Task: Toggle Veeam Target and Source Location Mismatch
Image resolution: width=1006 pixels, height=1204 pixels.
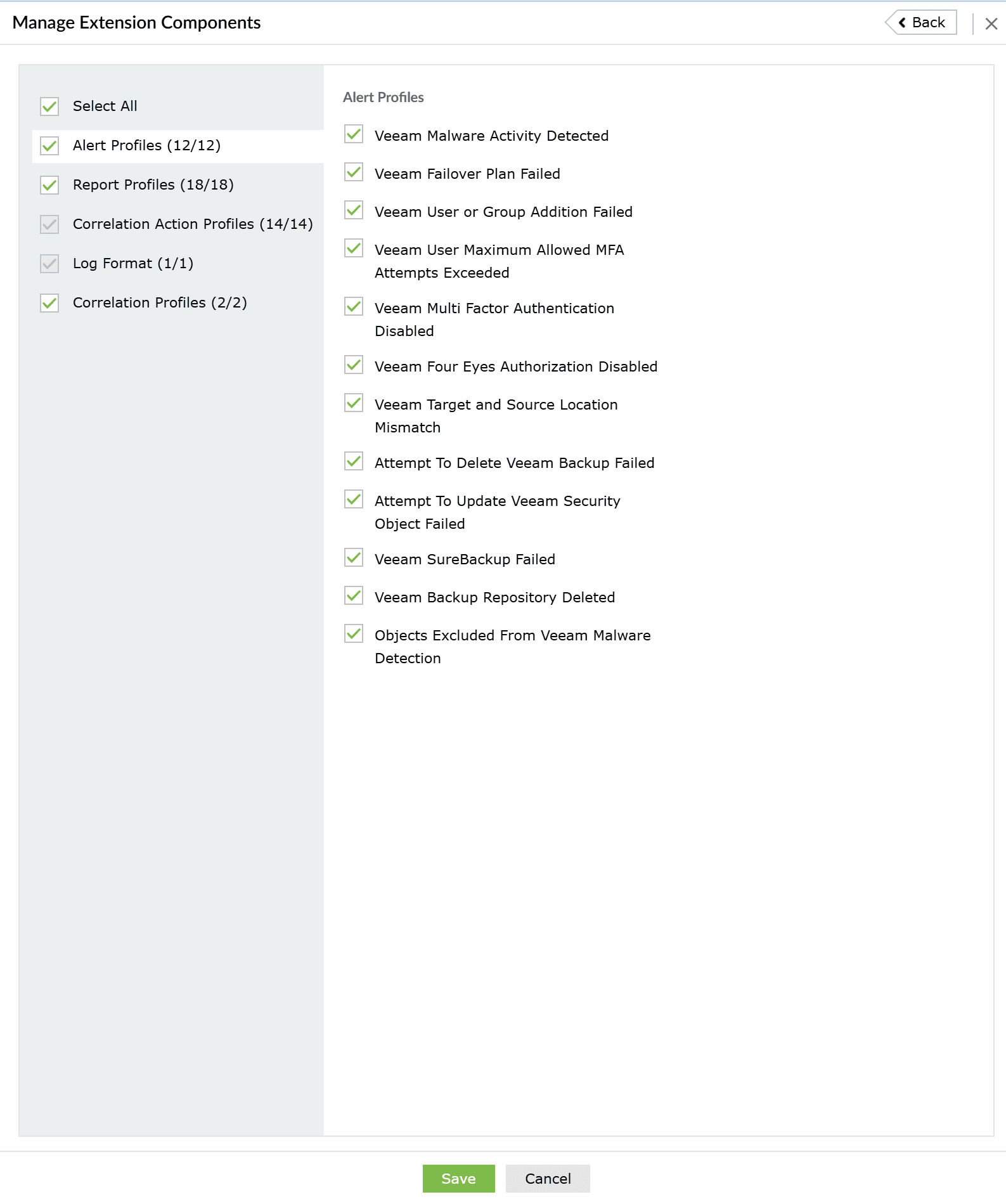Action: point(354,403)
